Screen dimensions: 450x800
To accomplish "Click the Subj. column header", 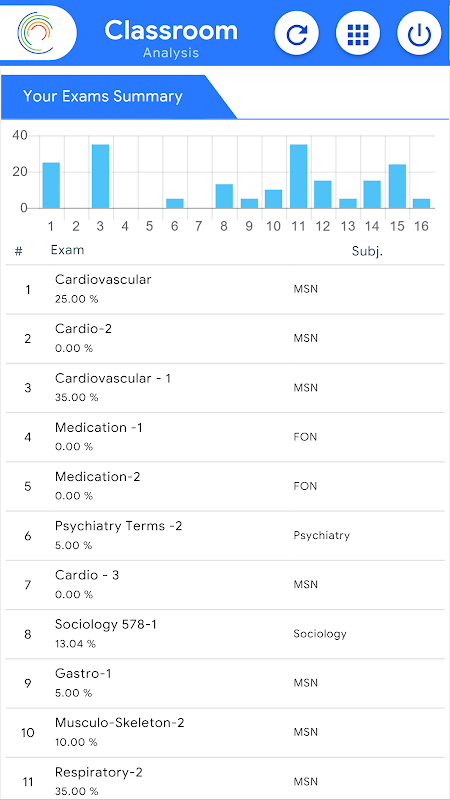I will [x=367, y=251].
